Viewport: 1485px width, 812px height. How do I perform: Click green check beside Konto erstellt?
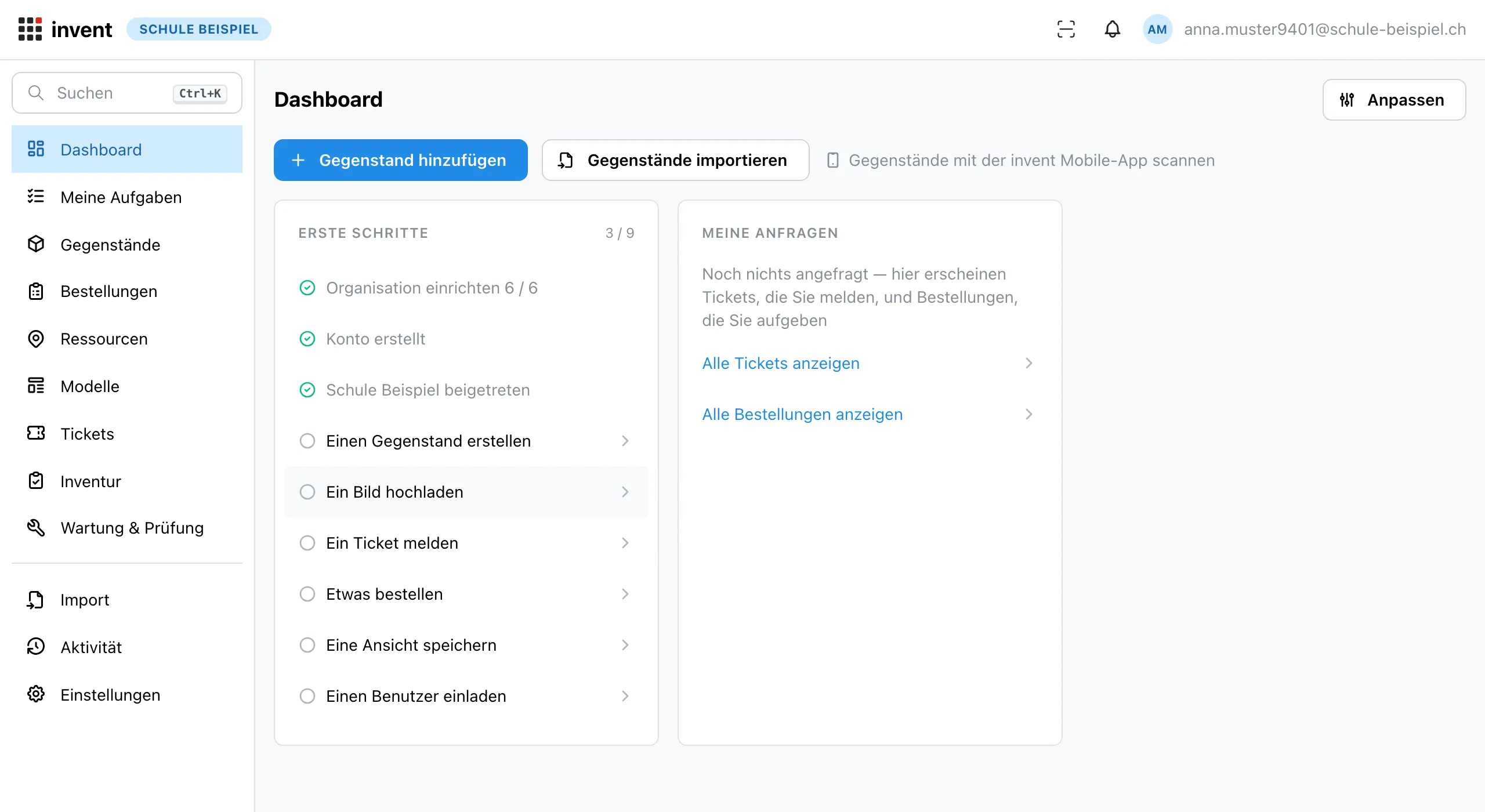(x=307, y=339)
